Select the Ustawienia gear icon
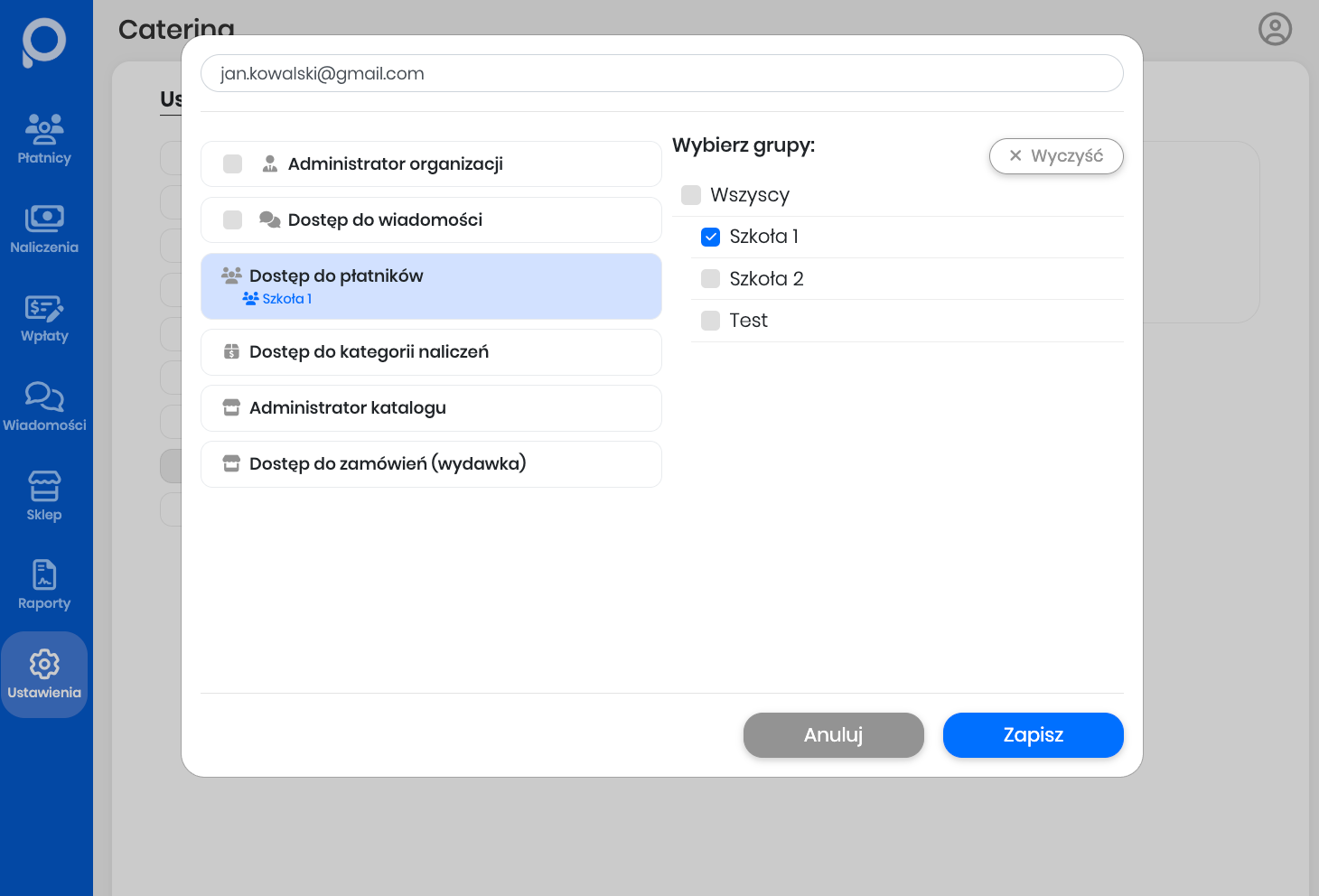Screen dimensions: 1319x896 [44, 664]
